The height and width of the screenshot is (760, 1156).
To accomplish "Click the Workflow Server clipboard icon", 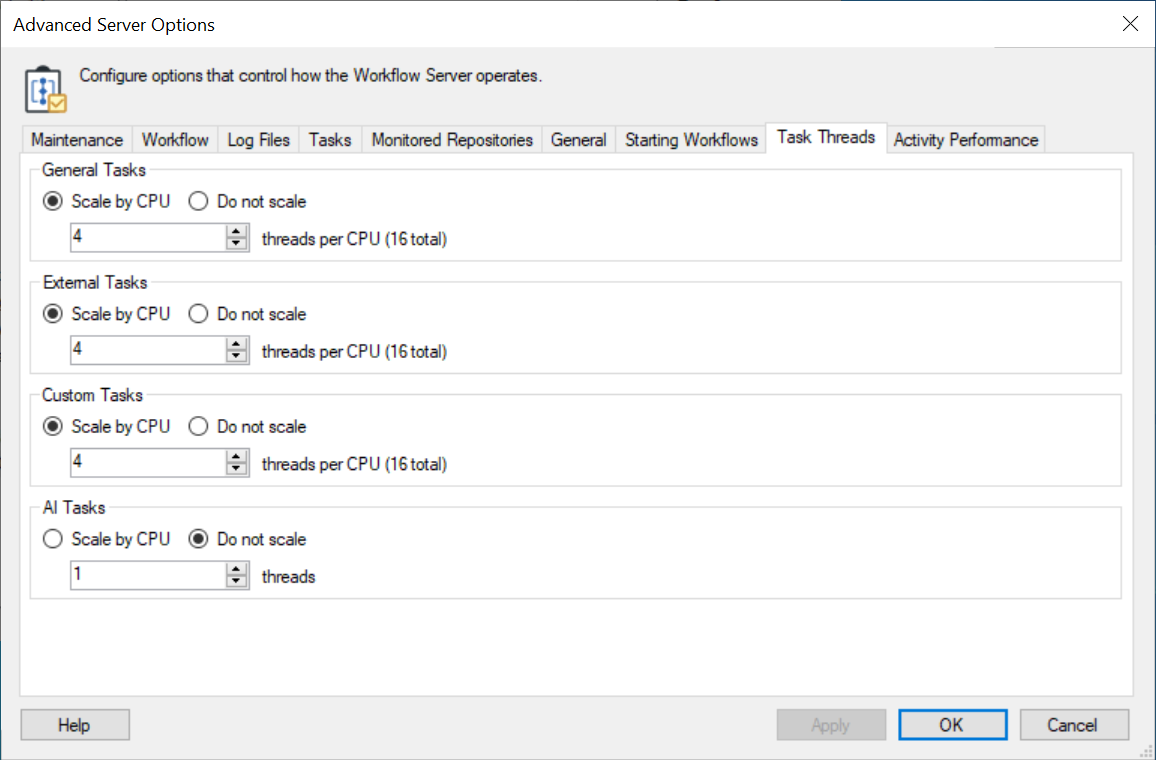I will click(45, 89).
